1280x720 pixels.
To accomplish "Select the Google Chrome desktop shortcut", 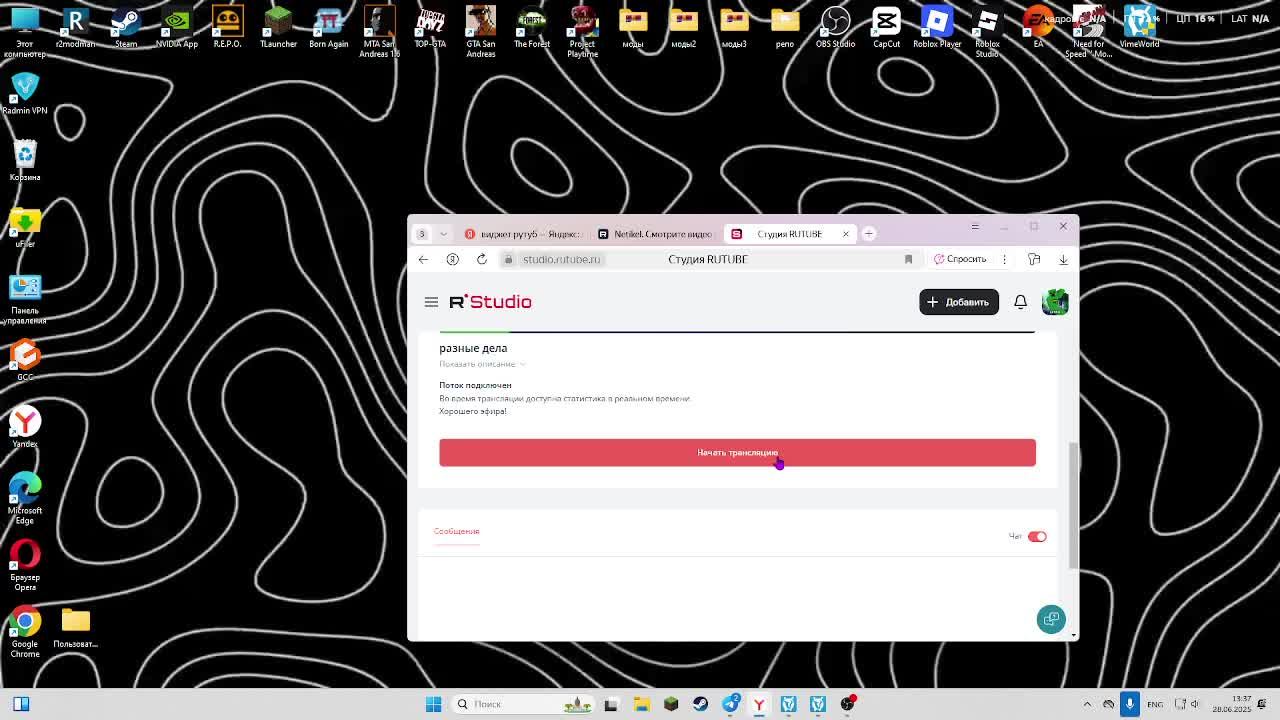I will click(25, 631).
